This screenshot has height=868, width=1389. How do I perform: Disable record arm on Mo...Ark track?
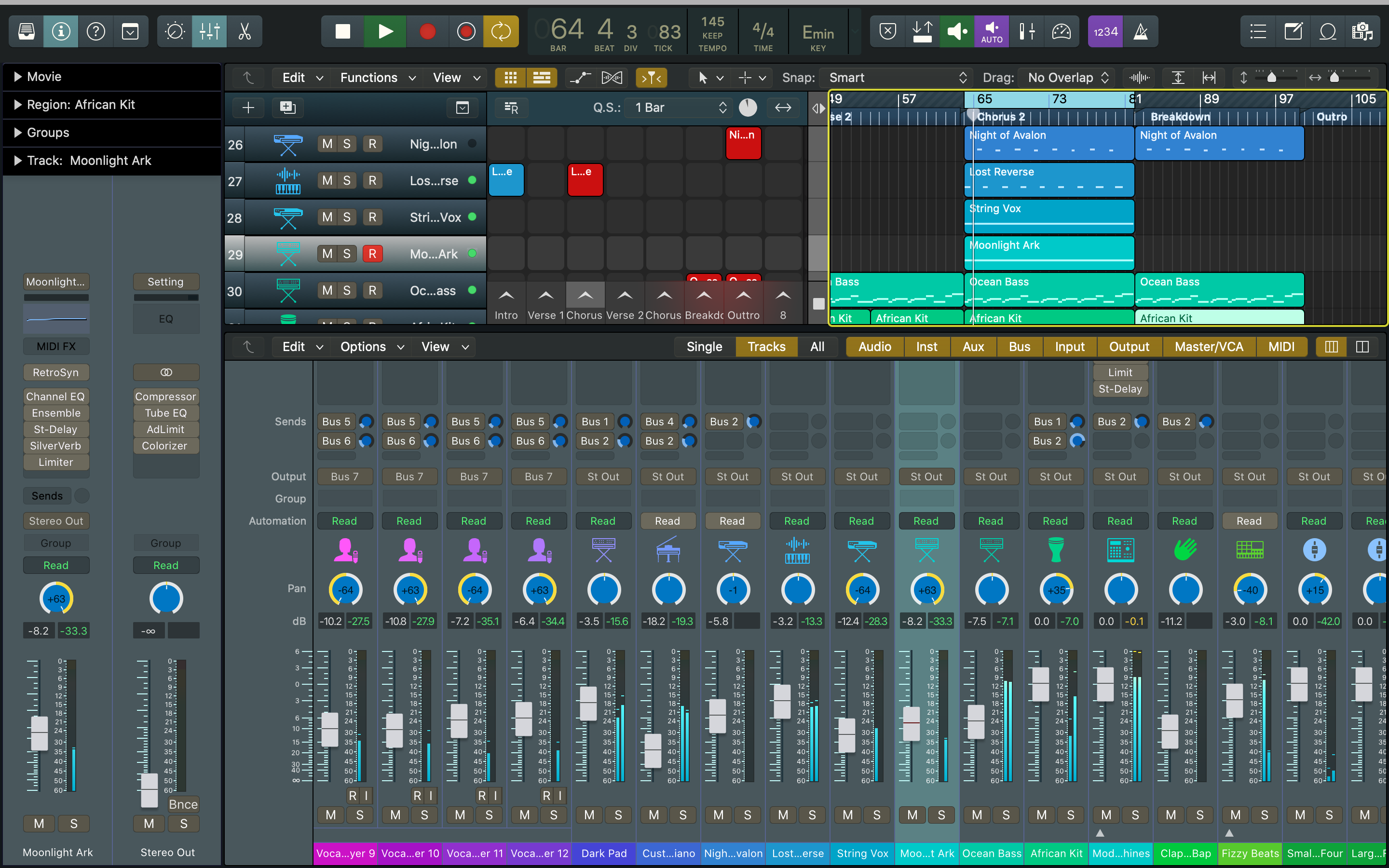tap(372, 254)
